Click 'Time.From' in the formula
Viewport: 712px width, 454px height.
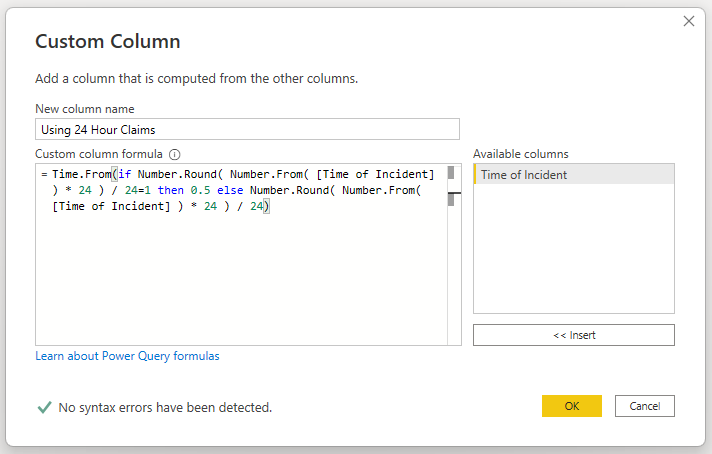point(82,174)
